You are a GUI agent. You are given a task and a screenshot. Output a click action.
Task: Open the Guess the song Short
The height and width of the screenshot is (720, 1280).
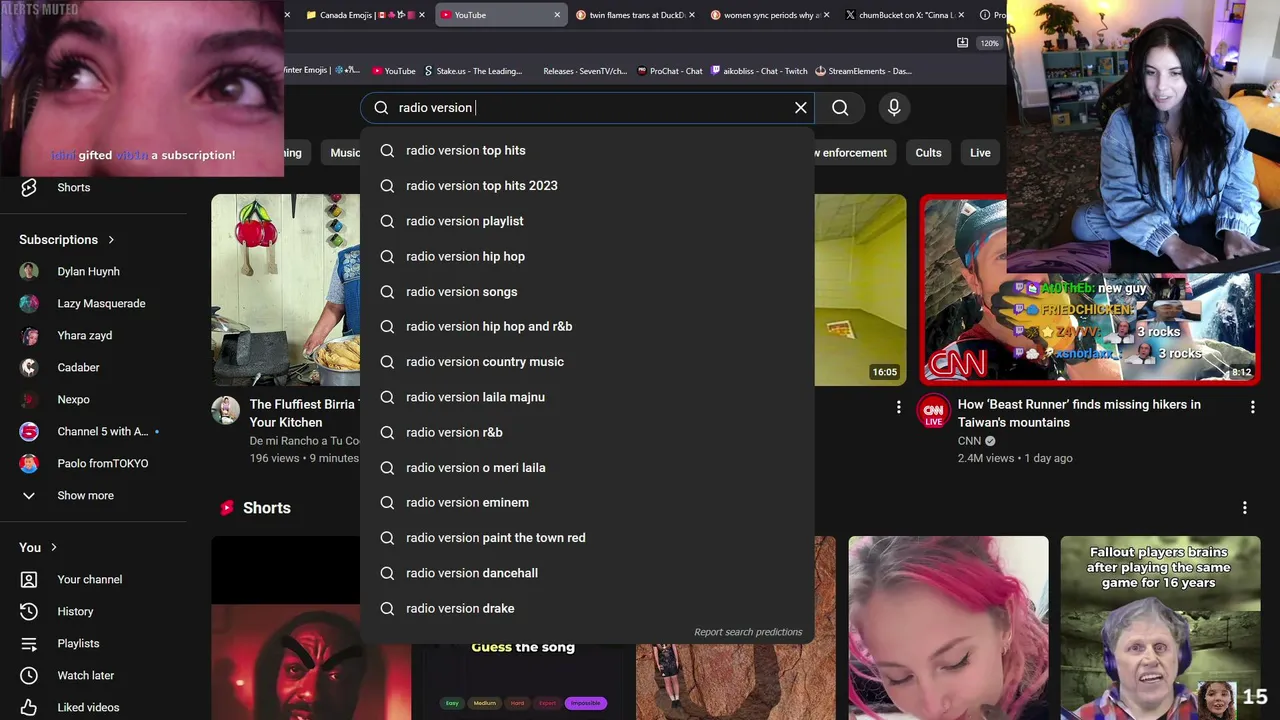pos(523,682)
